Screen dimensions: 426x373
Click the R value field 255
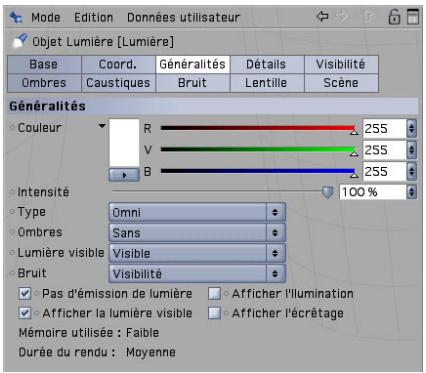click(384, 129)
